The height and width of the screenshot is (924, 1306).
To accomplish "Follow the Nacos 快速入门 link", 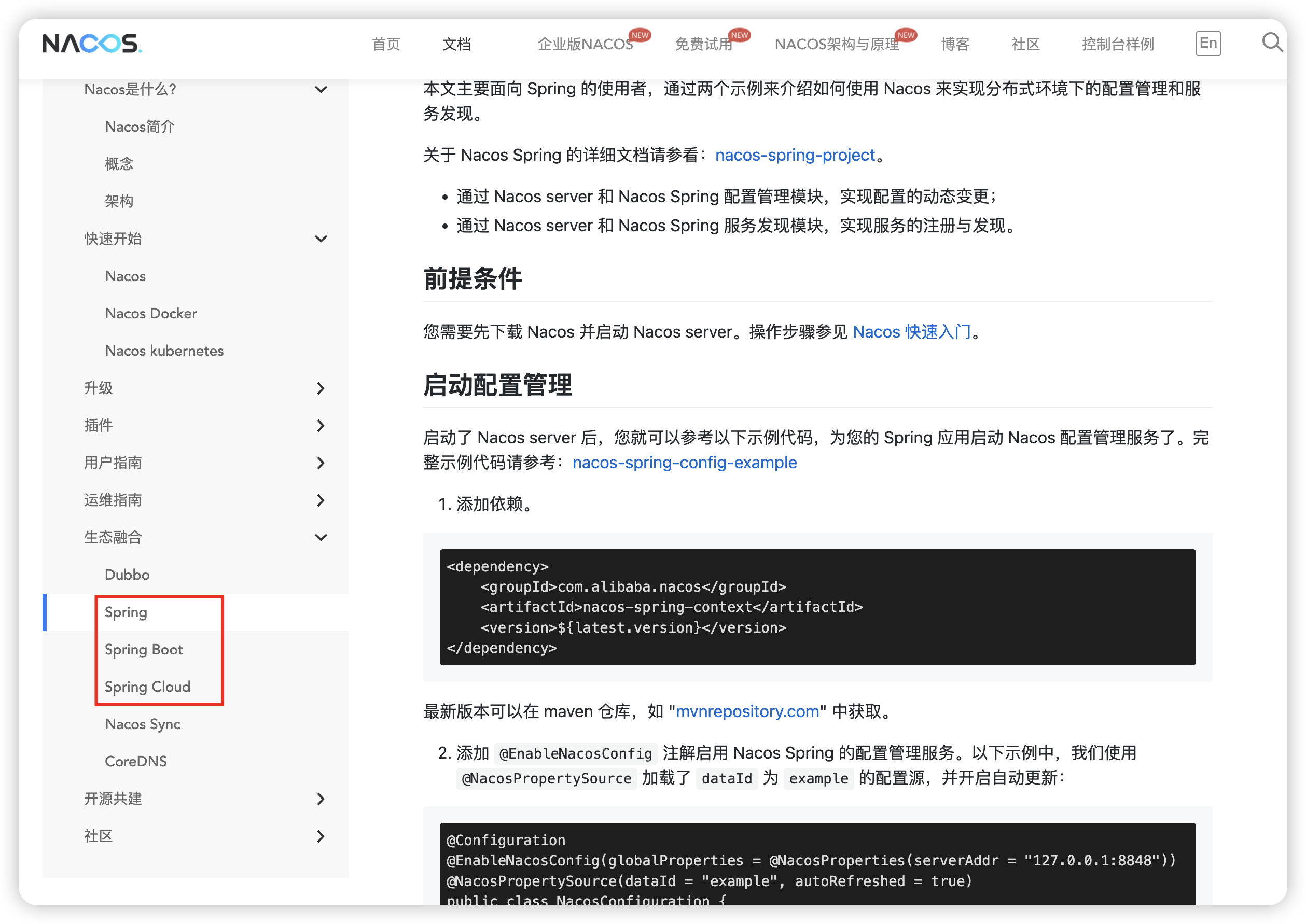I will click(x=912, y=332).
